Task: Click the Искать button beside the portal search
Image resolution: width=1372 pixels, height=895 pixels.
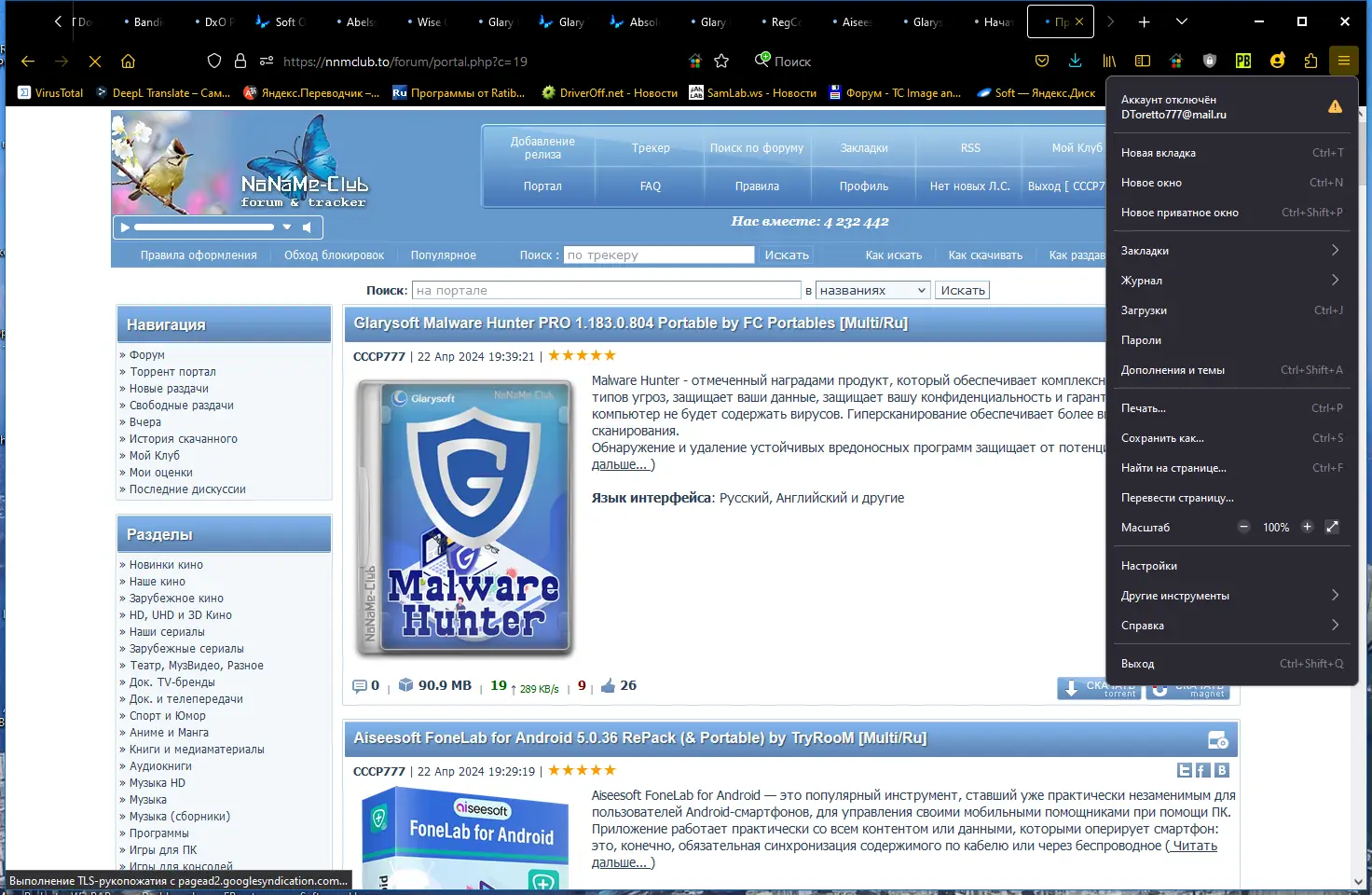Action: point(962,291)
